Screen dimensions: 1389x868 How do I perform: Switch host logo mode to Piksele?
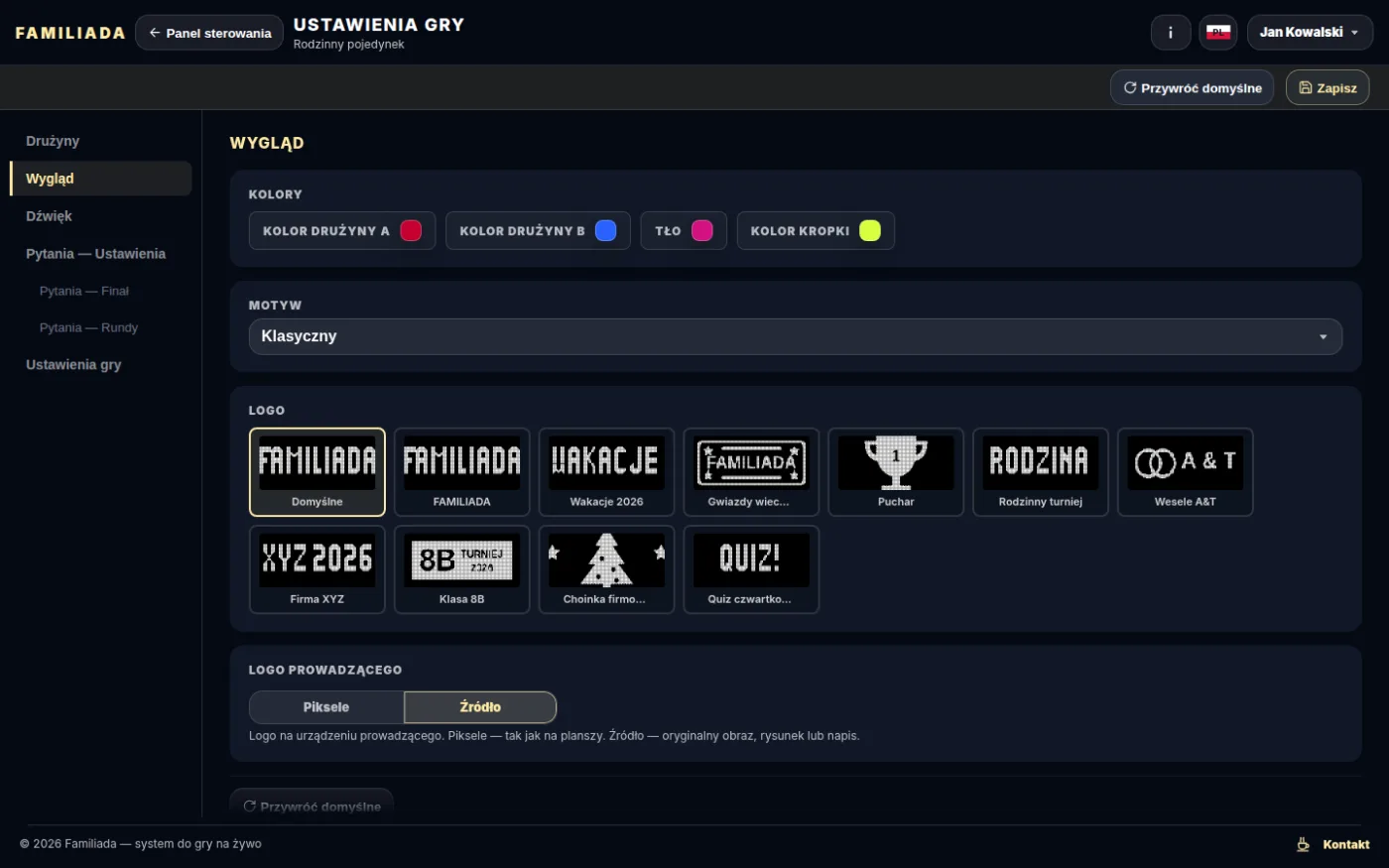pyautogui.click(x=326, y=707)
